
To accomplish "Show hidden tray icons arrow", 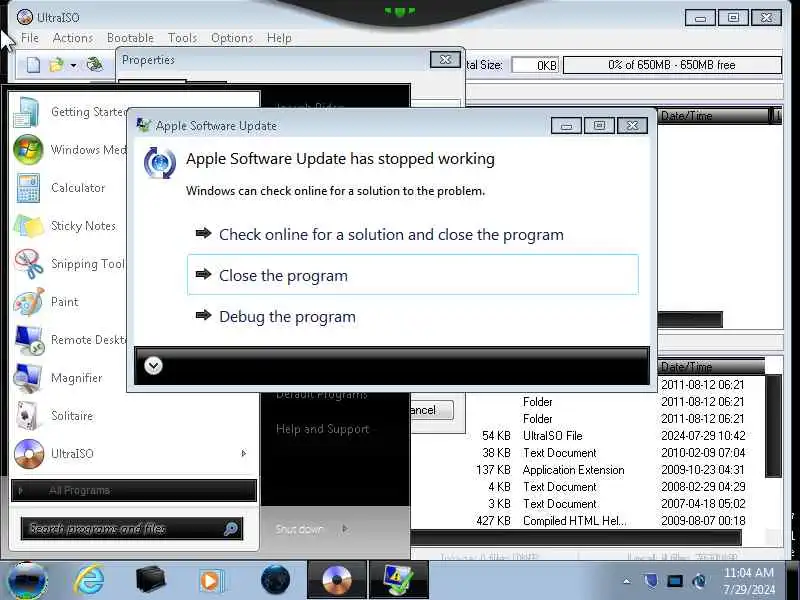I will click(627, 581).
